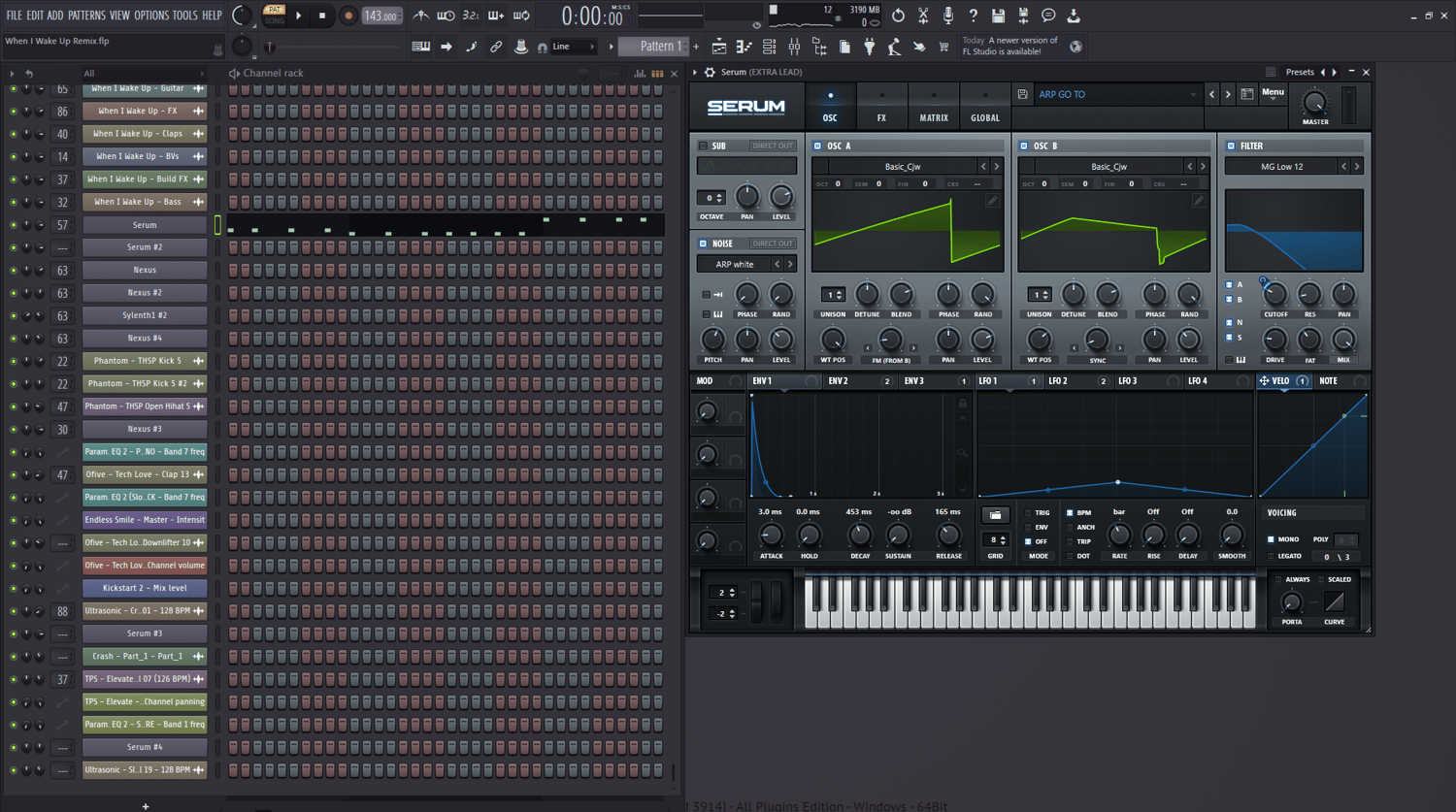Open the OPTIONS menu

tap(151, 16)
